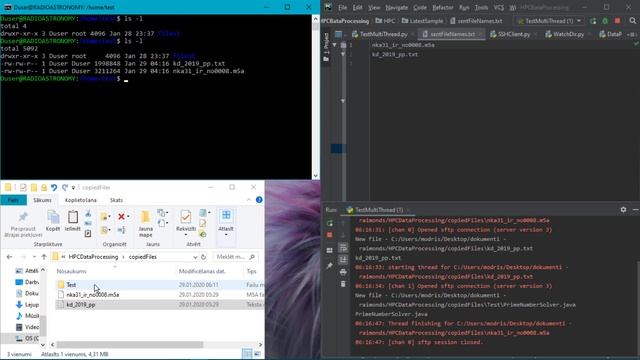Image resolution: width=640 pixels, height=360 pixels.
Task: Toggle soft-wrap icon in Run console
Action: point(343,247)
